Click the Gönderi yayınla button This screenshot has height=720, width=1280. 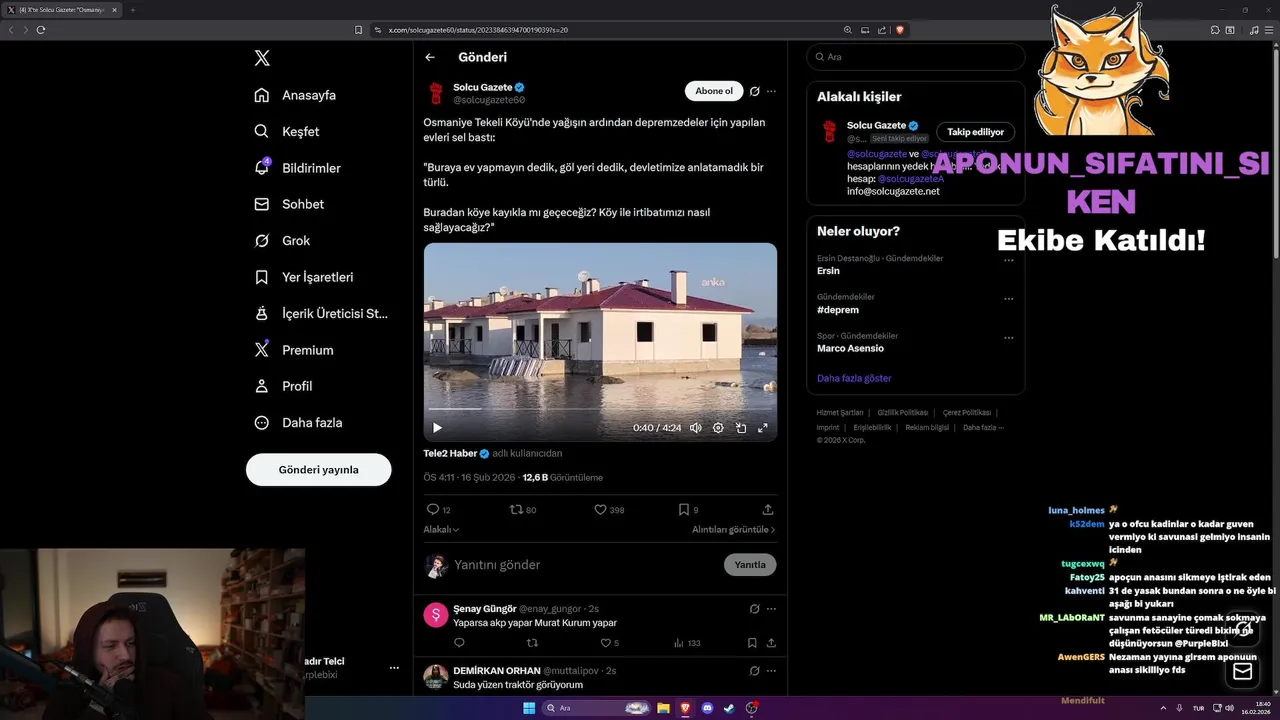click(x=318, y=470)
